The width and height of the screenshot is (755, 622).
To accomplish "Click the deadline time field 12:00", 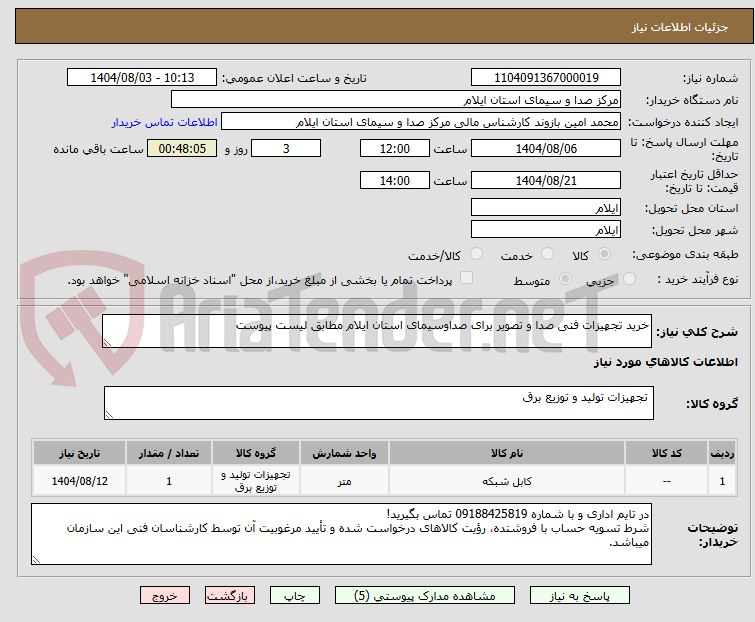I will click(395, 148).
